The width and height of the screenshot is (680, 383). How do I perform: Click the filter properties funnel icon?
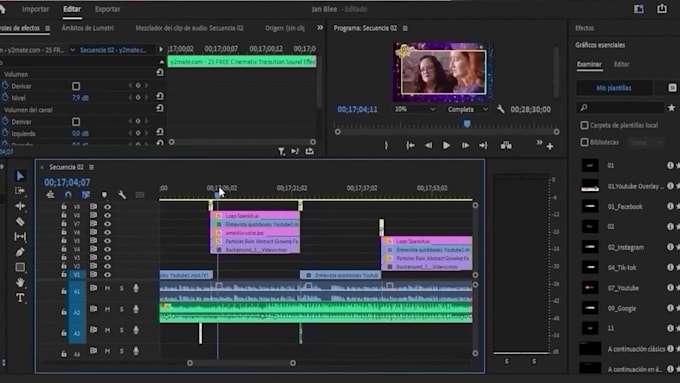click(x=281, y=151)
